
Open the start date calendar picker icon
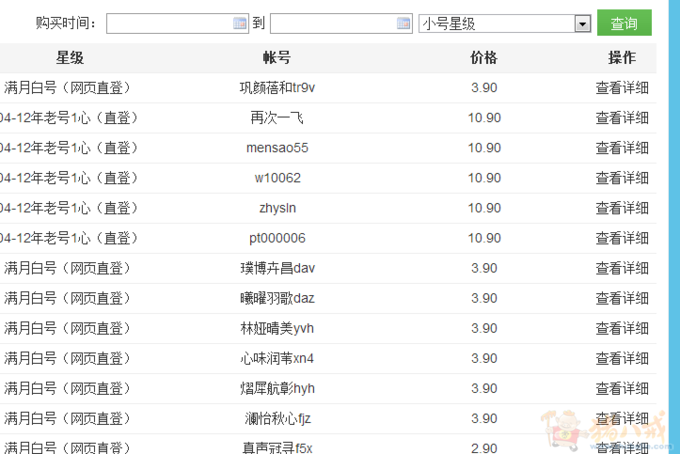(x=240, y=23)
